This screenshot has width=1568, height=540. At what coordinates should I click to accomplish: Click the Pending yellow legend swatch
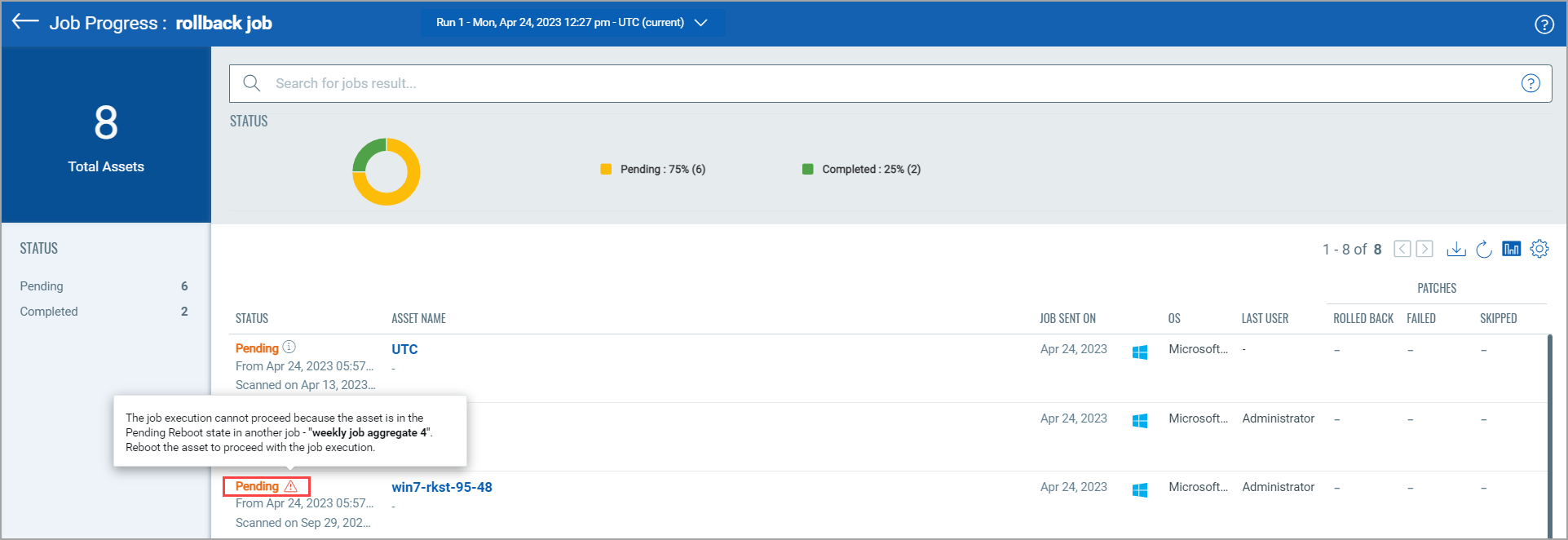pyautogui.click(x=606, y=169)
